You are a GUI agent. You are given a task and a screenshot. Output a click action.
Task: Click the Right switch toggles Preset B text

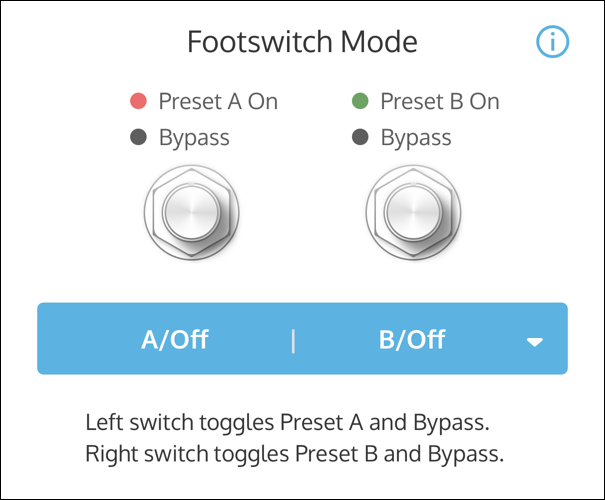(294, 455)
